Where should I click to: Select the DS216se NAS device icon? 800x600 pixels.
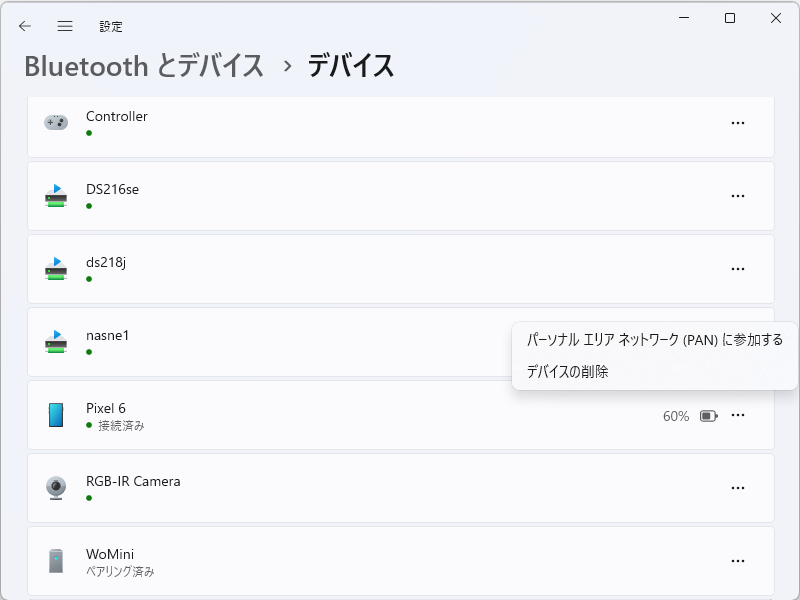click(55, 194)
